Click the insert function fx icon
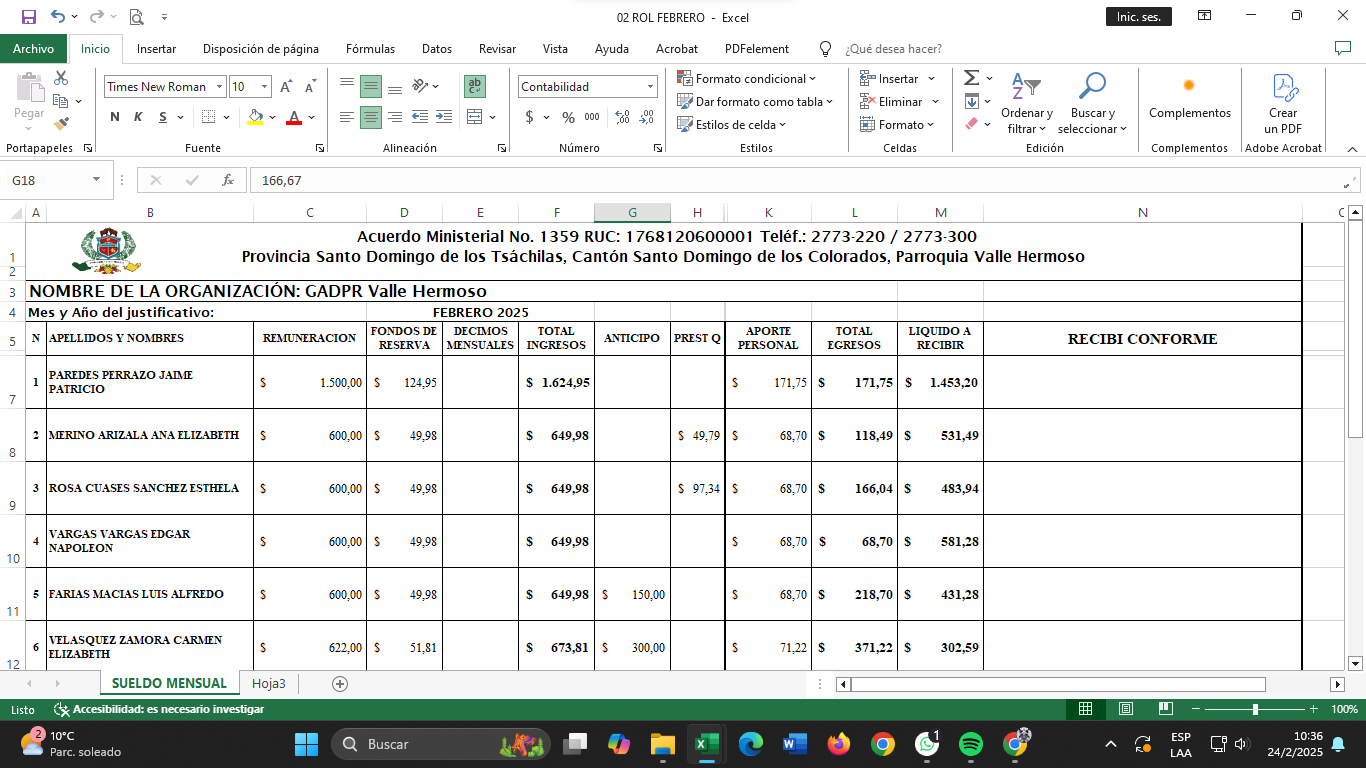This screenshot has width=1366, height=768. 228,180
